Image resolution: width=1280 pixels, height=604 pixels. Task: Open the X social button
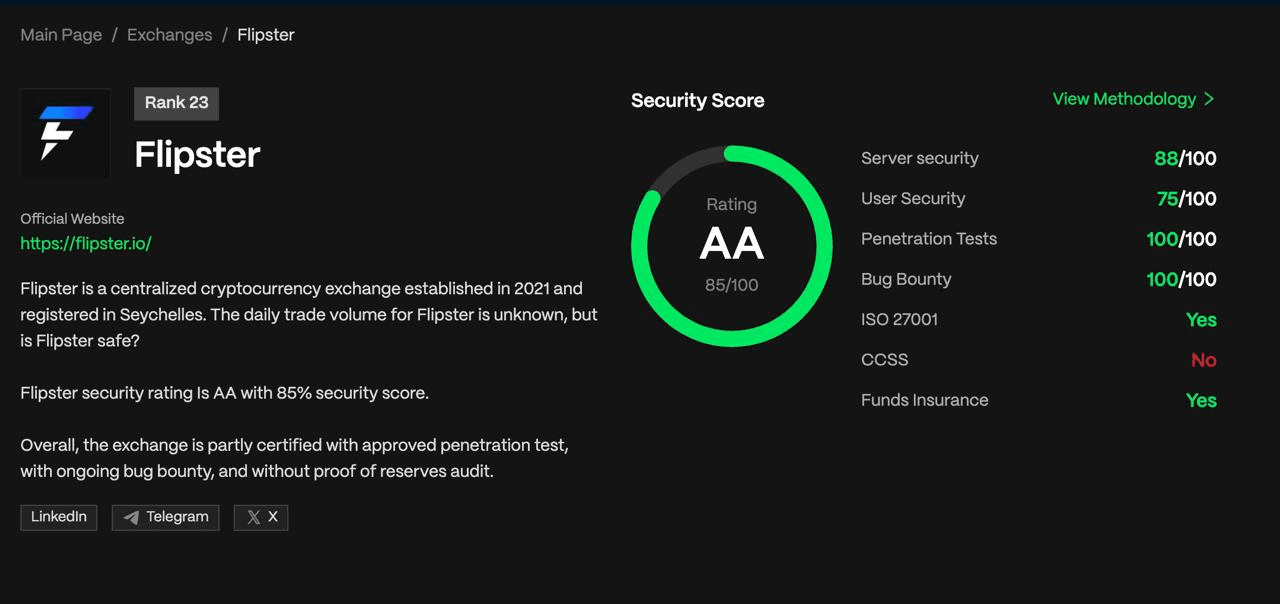click(x=261, y=517)
